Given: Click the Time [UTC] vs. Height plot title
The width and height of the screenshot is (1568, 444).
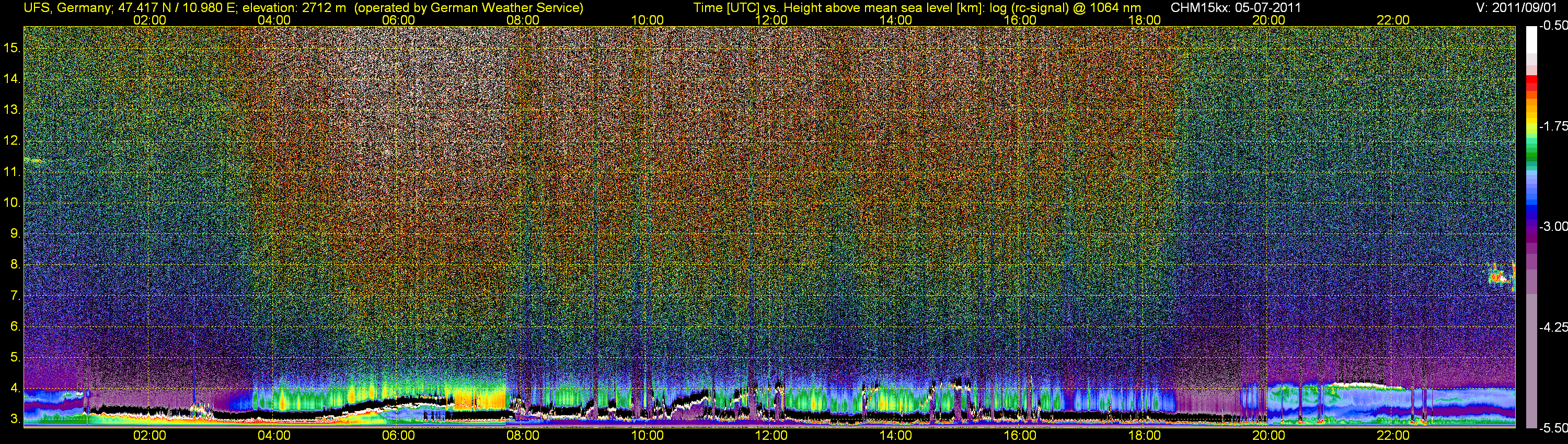Looking at the screenshot, I should click(x=917, y=8).
